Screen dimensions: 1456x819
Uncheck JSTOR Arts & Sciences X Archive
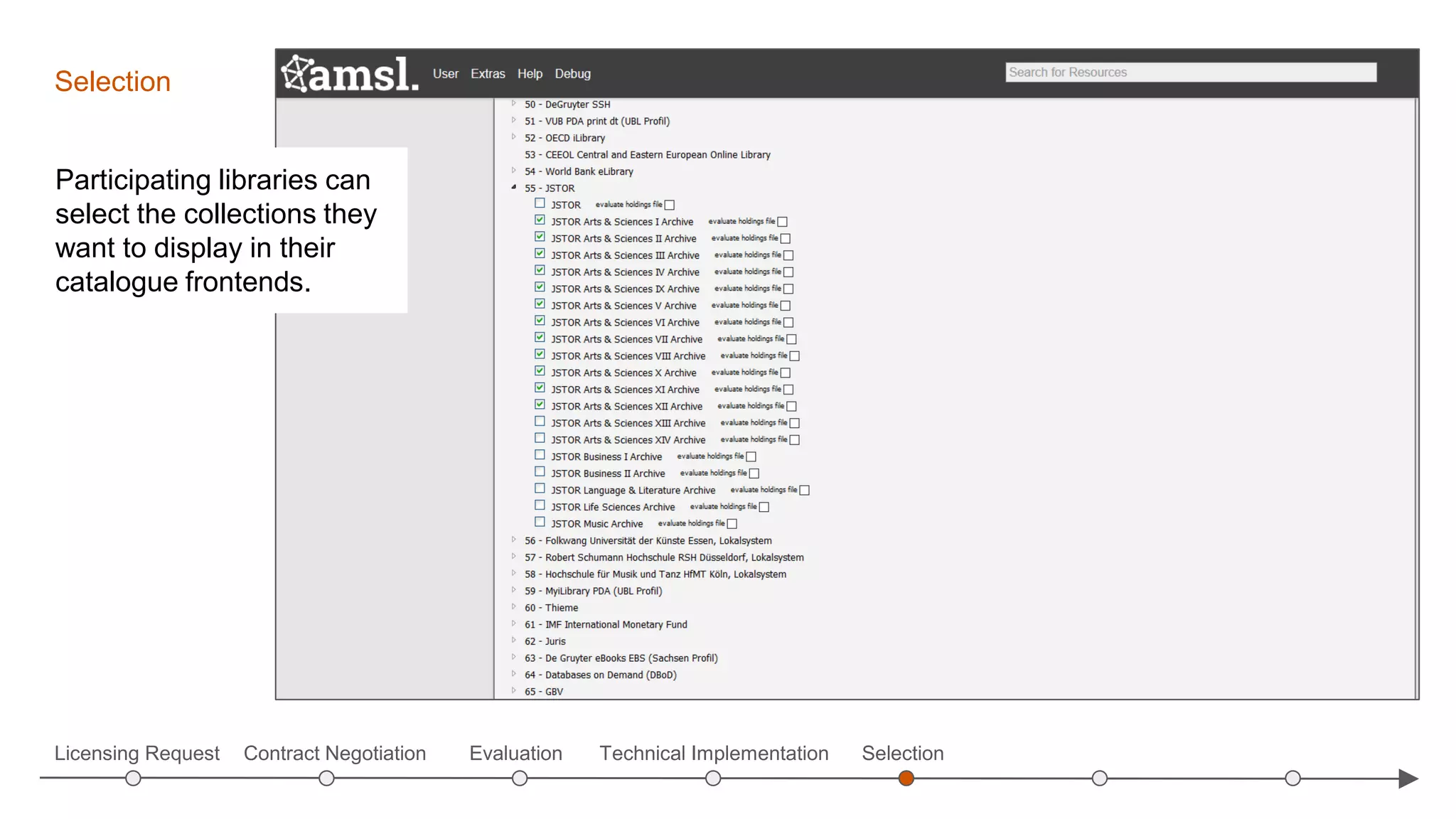pos(540,371)
